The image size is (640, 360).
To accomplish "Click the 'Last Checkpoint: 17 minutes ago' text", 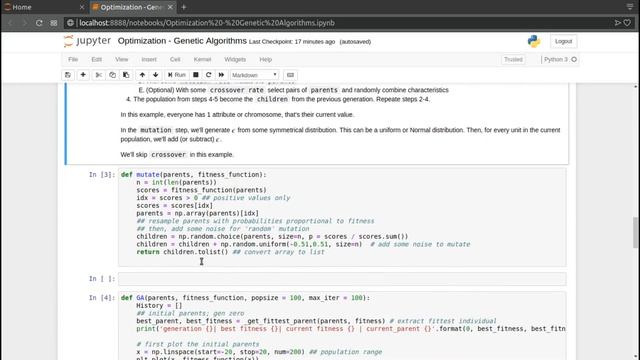I will 292,42.
